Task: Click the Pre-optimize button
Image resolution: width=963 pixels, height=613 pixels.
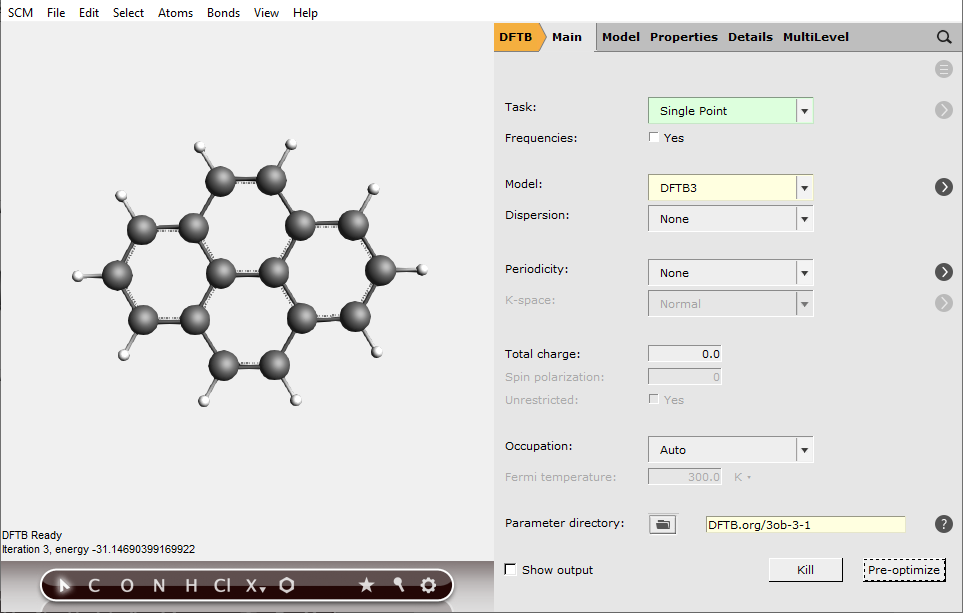Action: coord(904,569)
